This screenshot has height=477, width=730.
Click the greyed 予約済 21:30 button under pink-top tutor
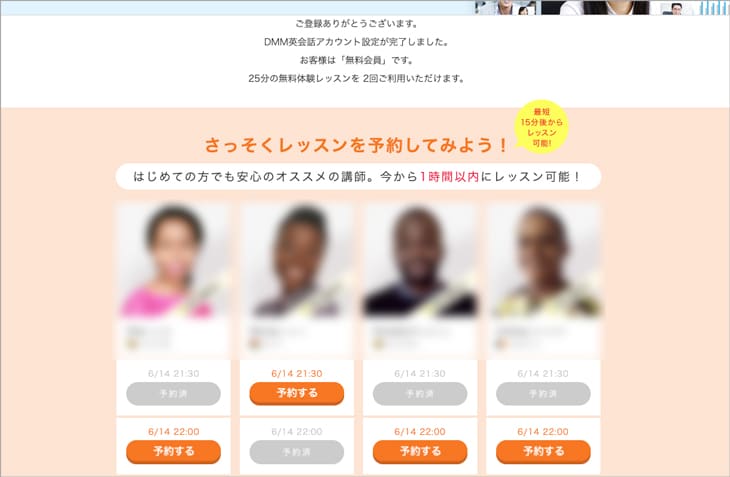click(x=173, y=394)
